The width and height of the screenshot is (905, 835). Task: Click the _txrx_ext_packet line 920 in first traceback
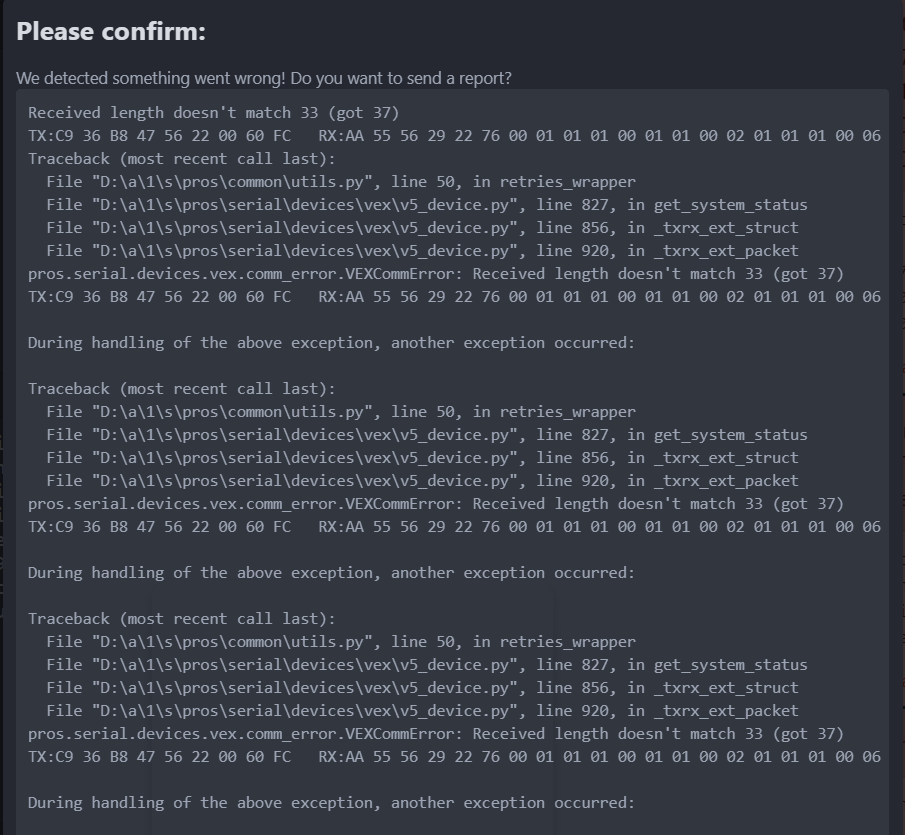coord(422,250)
